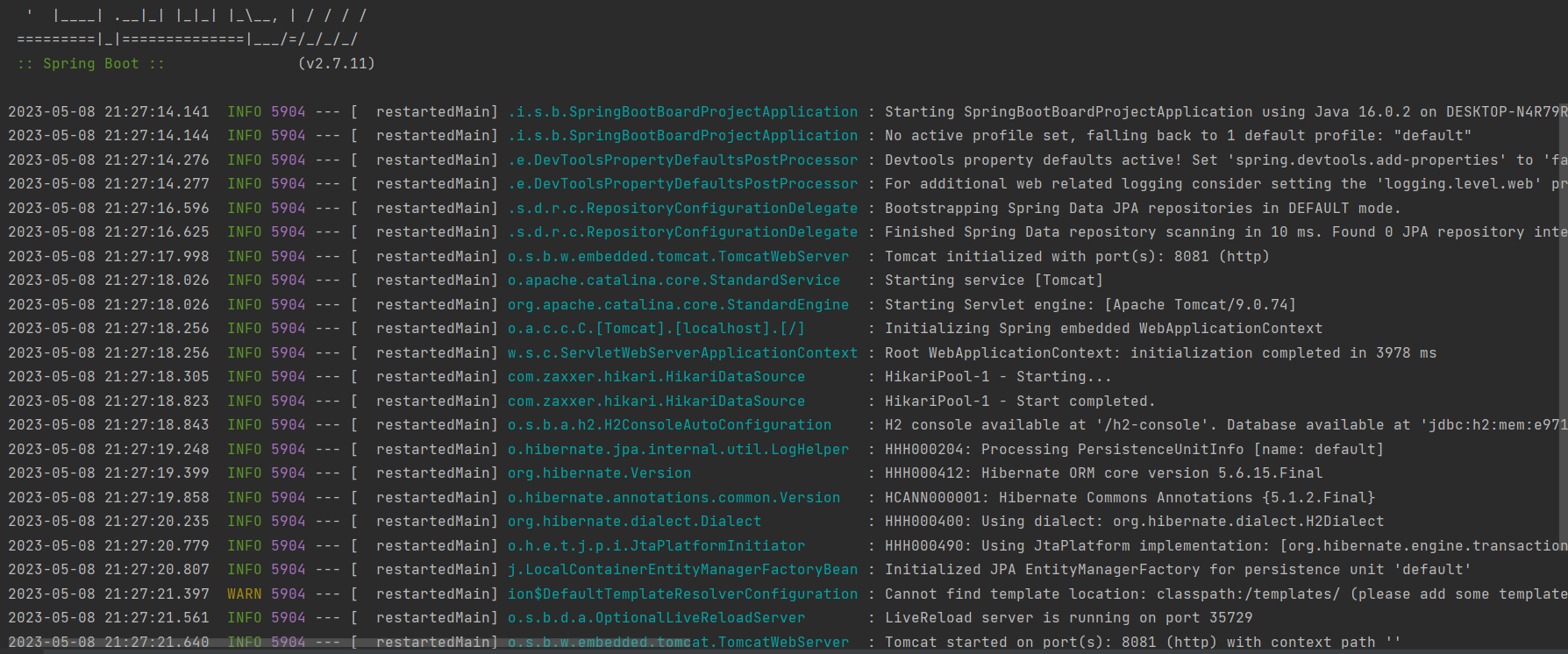Click logger 'o.apache.catalina.core.StandardService'
Image resolution: width=1568 pixels, height=654 pixels.
(x=674, y=280)
